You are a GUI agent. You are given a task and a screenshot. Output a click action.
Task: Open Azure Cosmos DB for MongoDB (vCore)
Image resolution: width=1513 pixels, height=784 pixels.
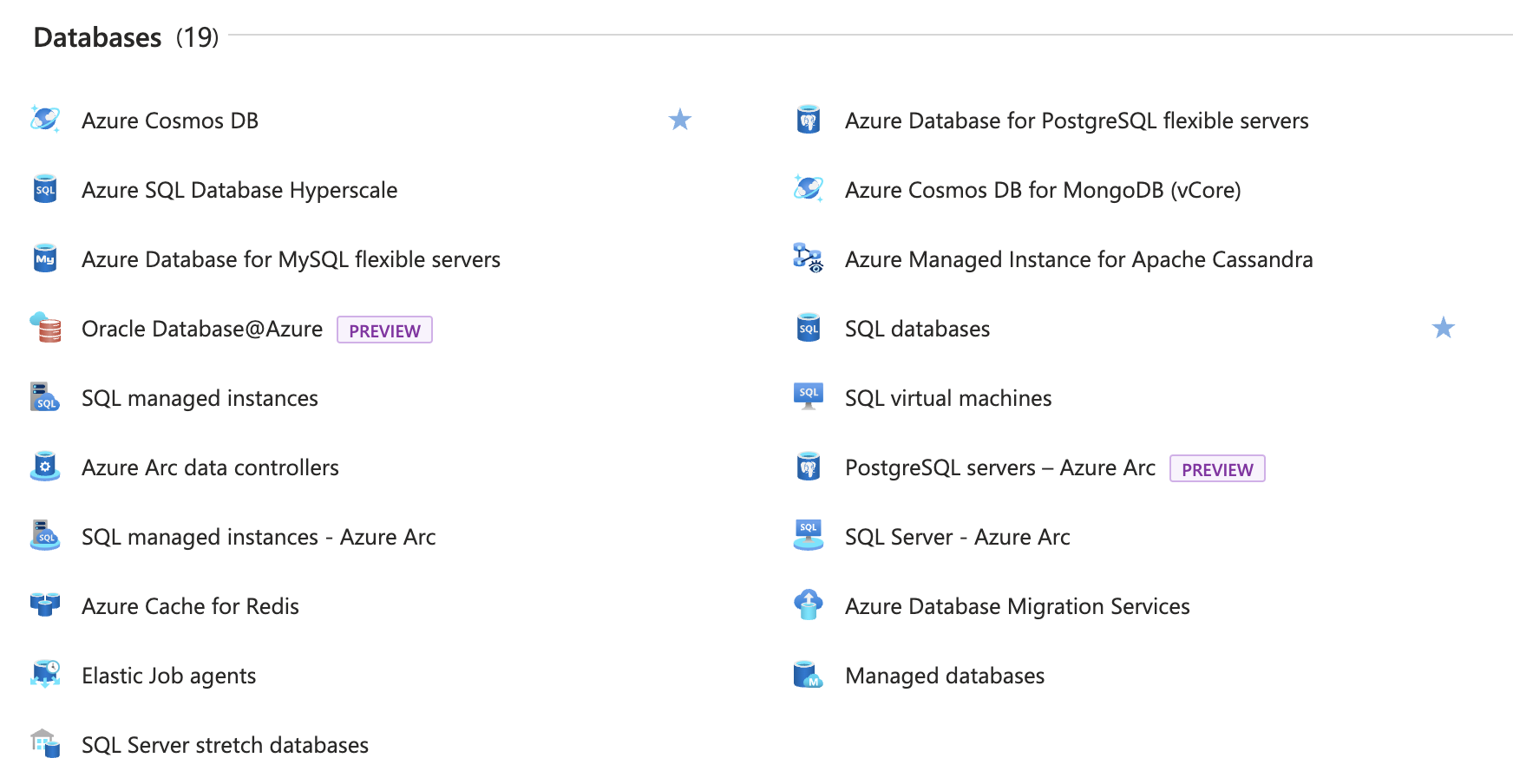point(1043,190)
